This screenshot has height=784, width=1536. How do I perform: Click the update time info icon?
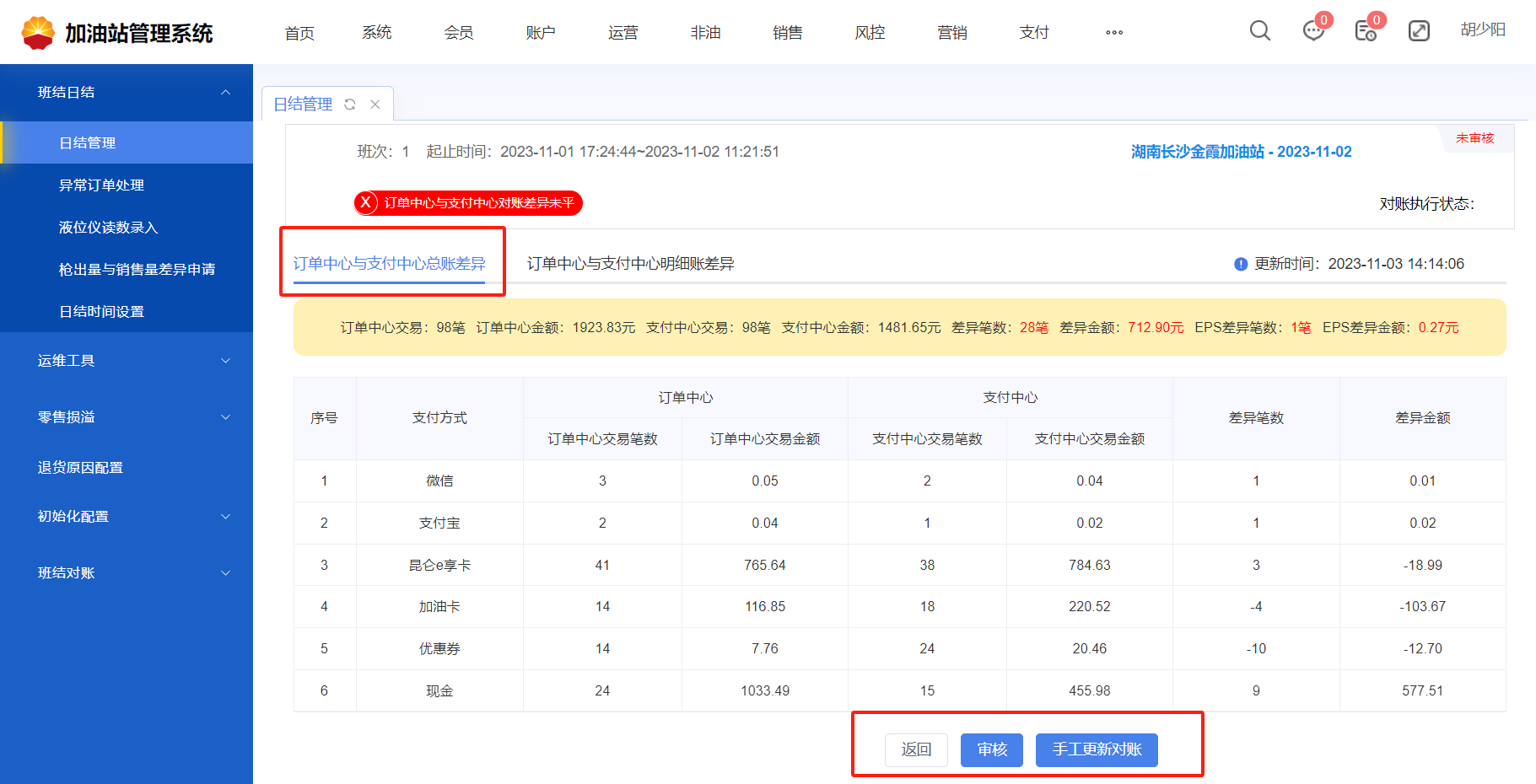pos(1241,264)
